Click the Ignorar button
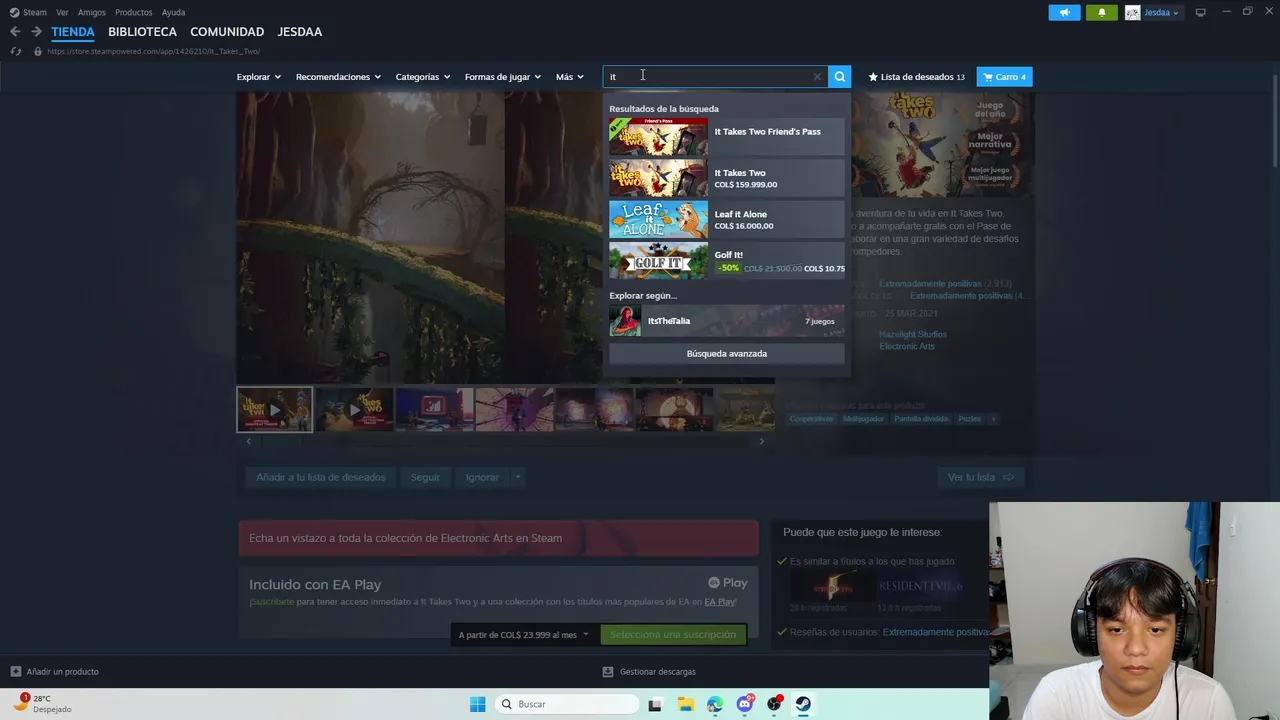 point(482,477)
